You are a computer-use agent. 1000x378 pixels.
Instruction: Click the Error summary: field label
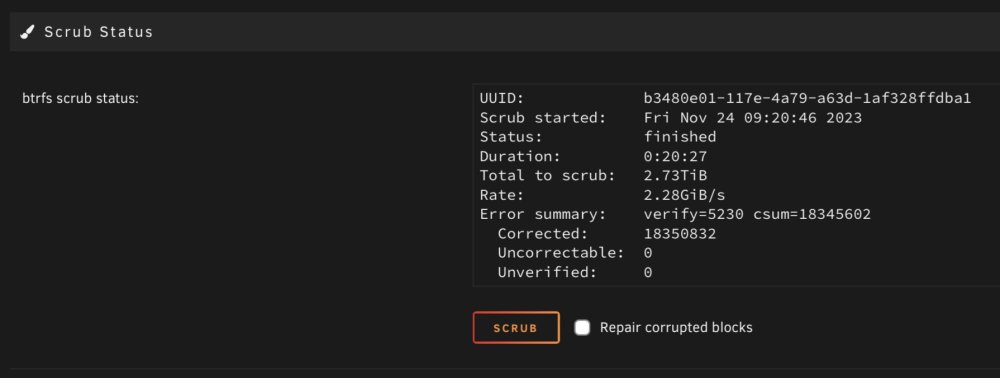[543, 214]
